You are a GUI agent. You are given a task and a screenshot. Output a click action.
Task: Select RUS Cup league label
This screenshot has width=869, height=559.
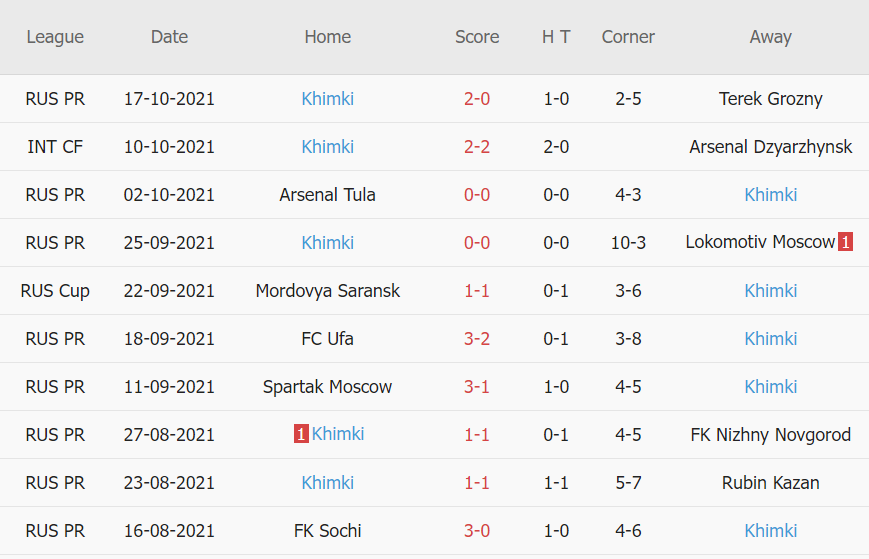coord(55,291)
